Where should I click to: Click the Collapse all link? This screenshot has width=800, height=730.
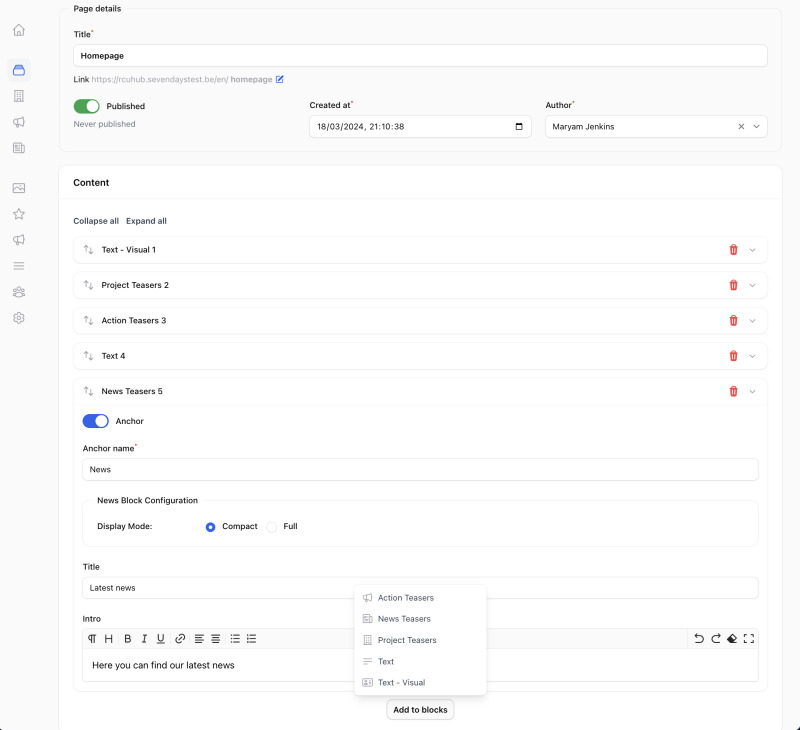coord(96,221)
